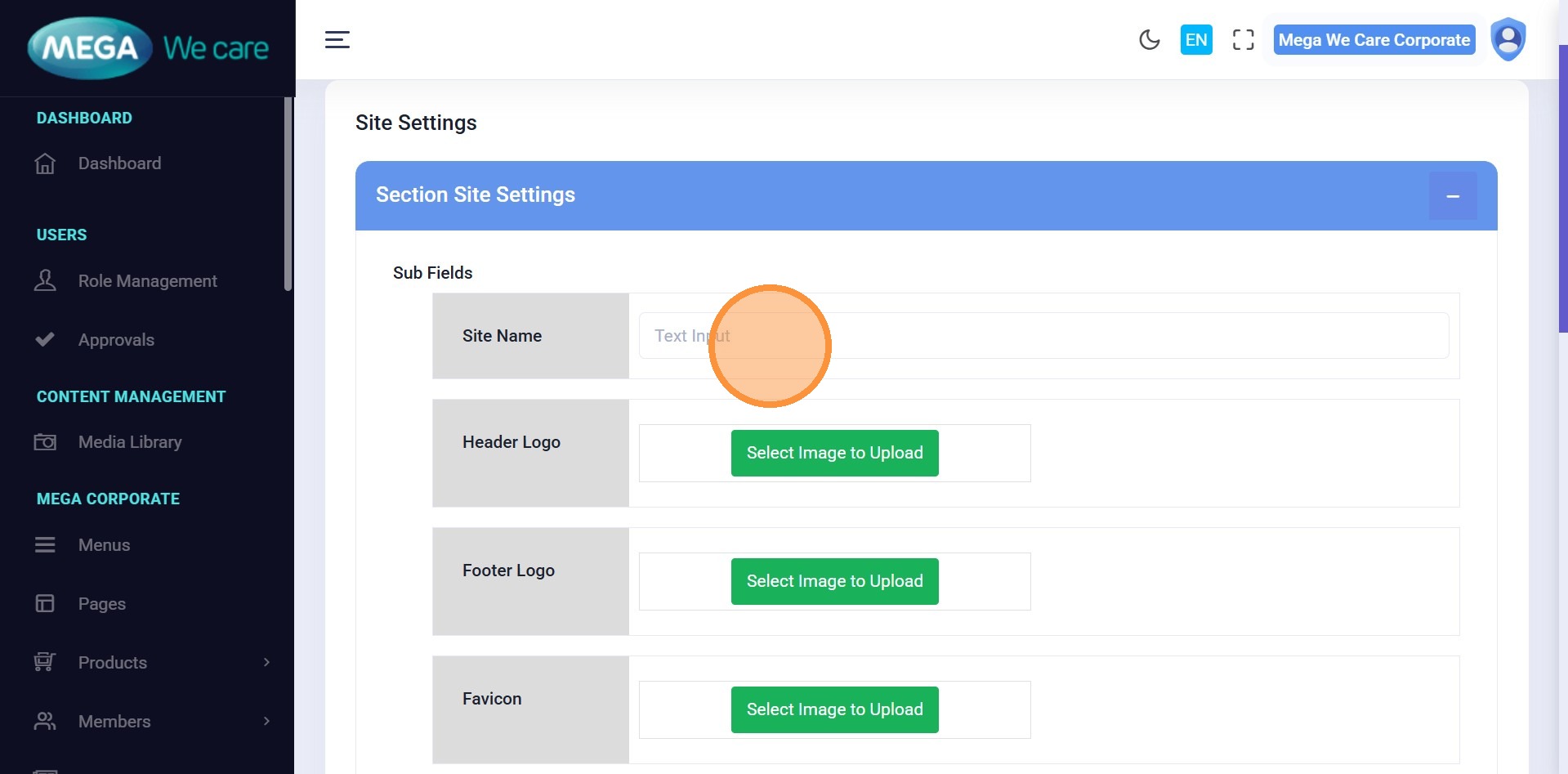The width and height of the screenshot is (1568, 774).
Task: Open the user profile avatar icon
Action: coord(1508,39)
